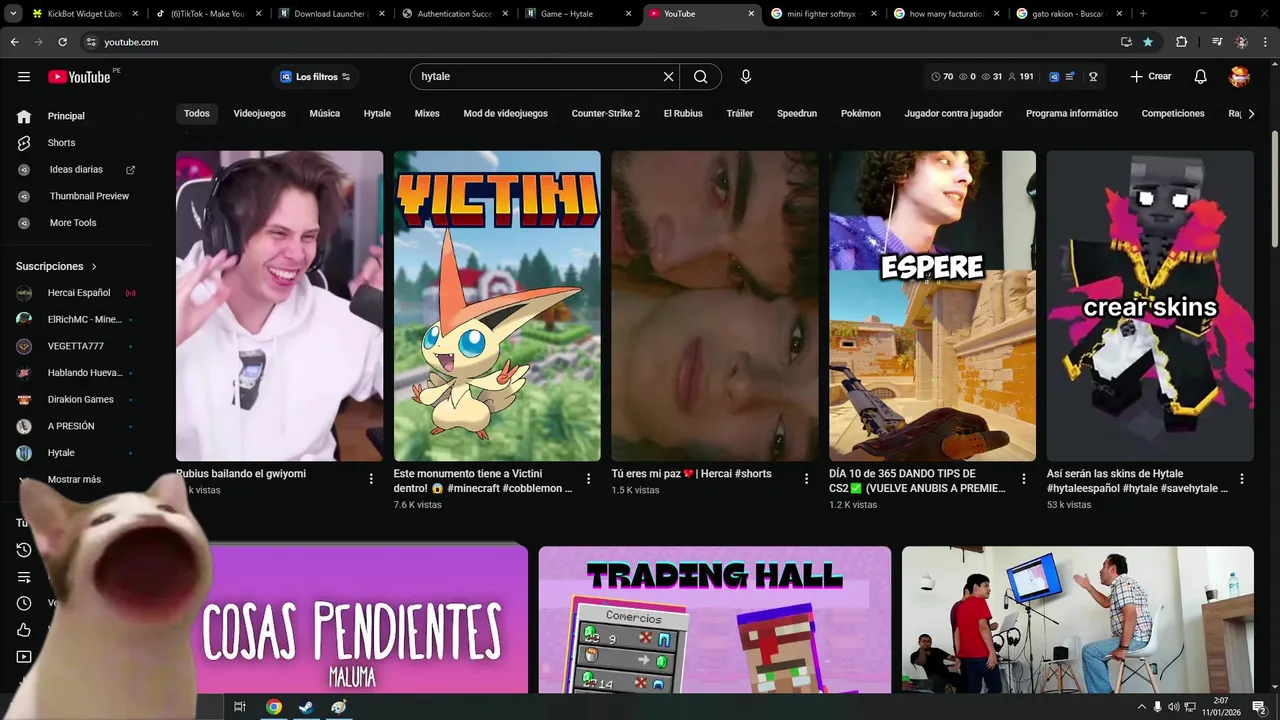Click the Crear button
Screen dimensions: 1280x720
[1151, 77]
